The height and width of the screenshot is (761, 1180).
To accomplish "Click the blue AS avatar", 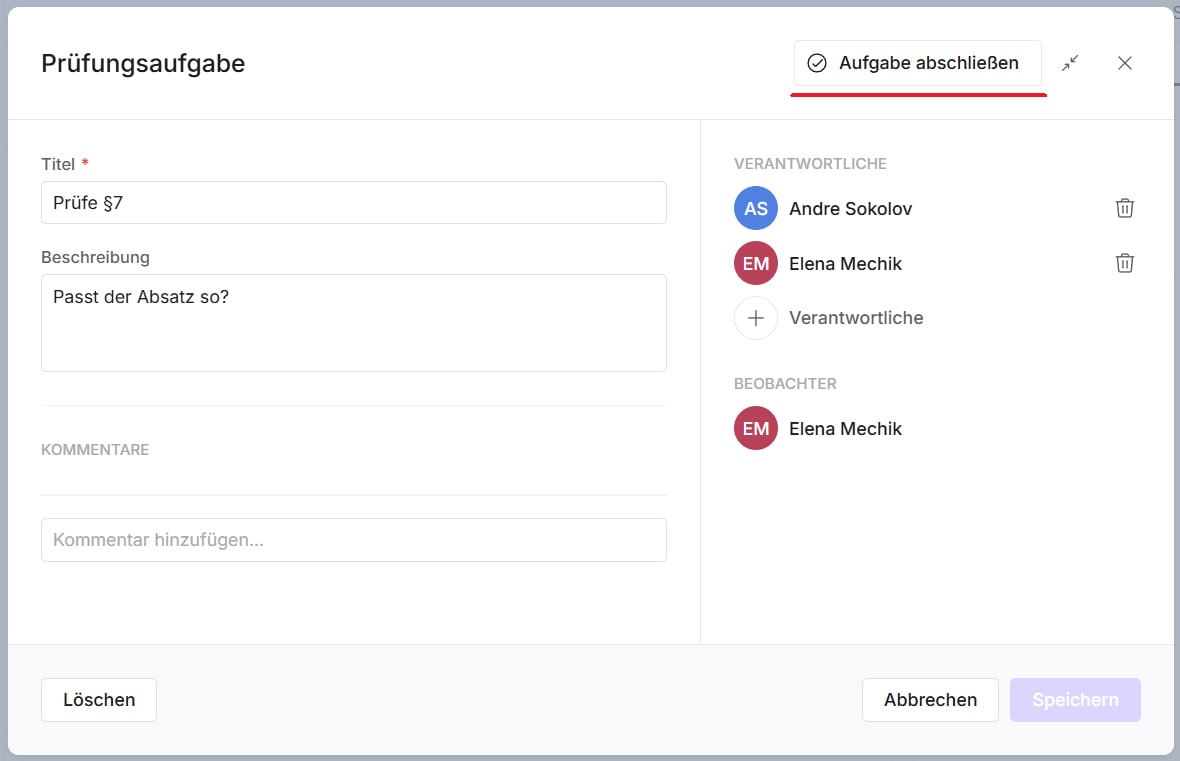I will (x=756, y=208).
